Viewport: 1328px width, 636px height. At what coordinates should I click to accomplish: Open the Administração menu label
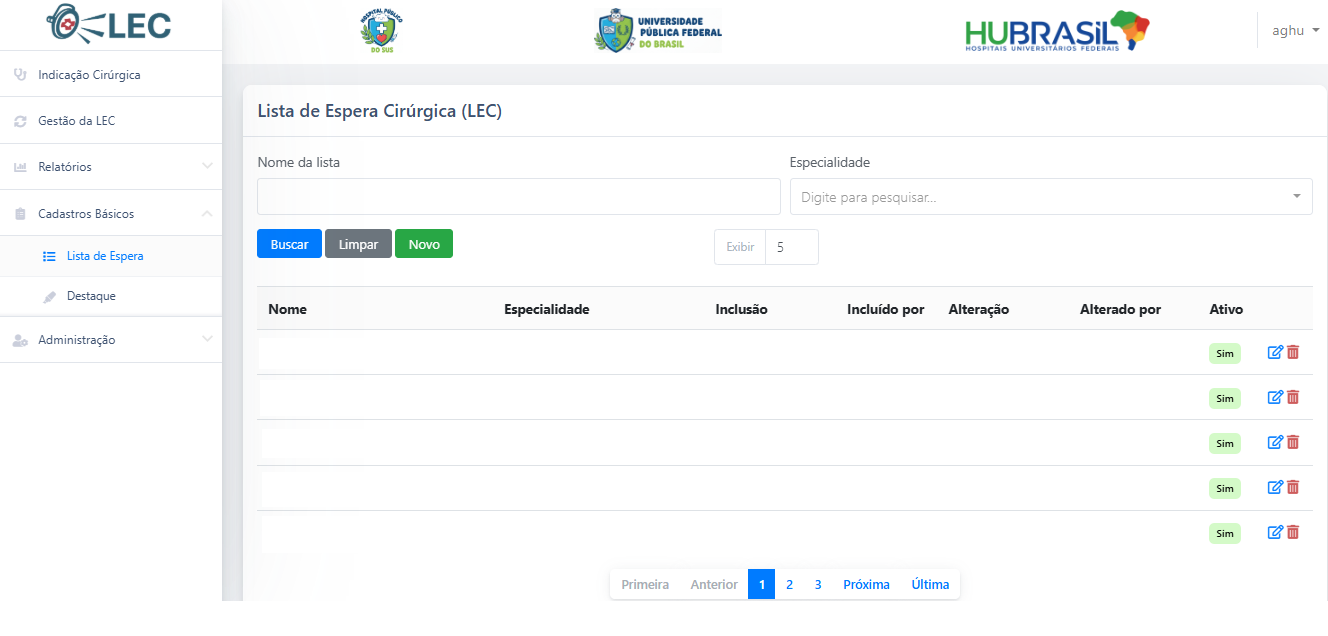point(77,340)
